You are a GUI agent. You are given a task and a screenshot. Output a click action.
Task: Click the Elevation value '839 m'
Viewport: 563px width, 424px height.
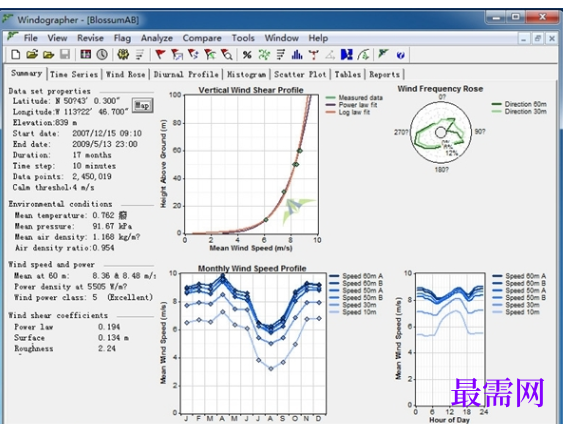pos(66,122)
